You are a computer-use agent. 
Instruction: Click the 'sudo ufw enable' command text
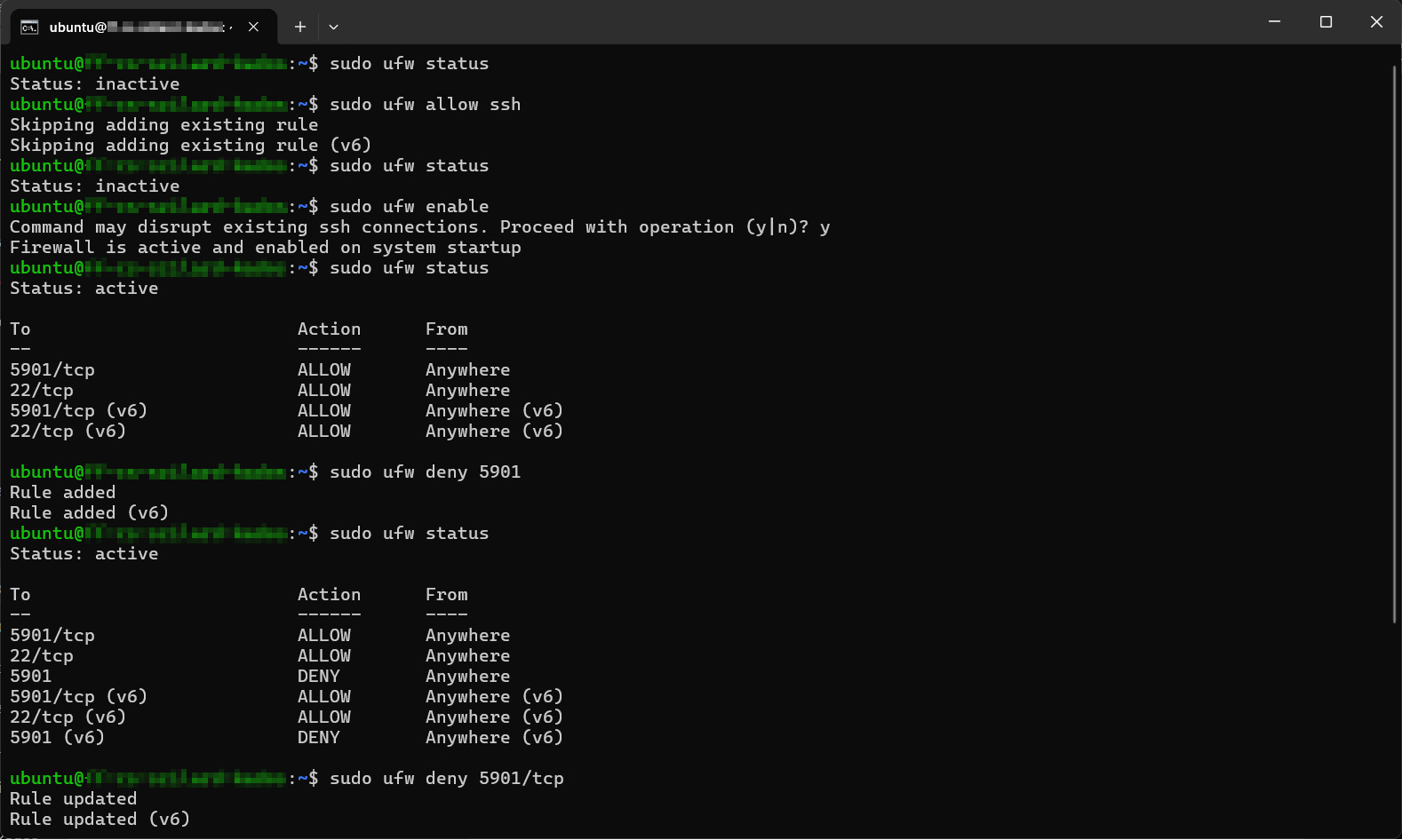coord(410,206)
